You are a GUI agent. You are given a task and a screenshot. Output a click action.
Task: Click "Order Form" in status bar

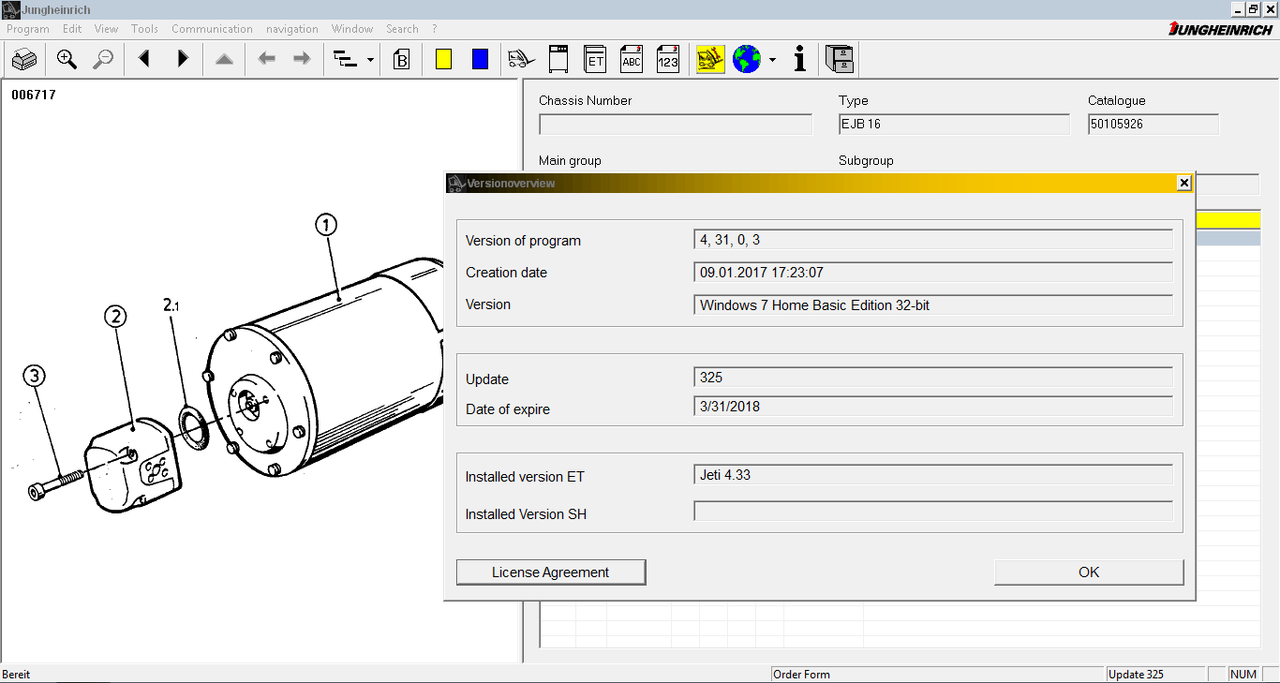(802, 674)
